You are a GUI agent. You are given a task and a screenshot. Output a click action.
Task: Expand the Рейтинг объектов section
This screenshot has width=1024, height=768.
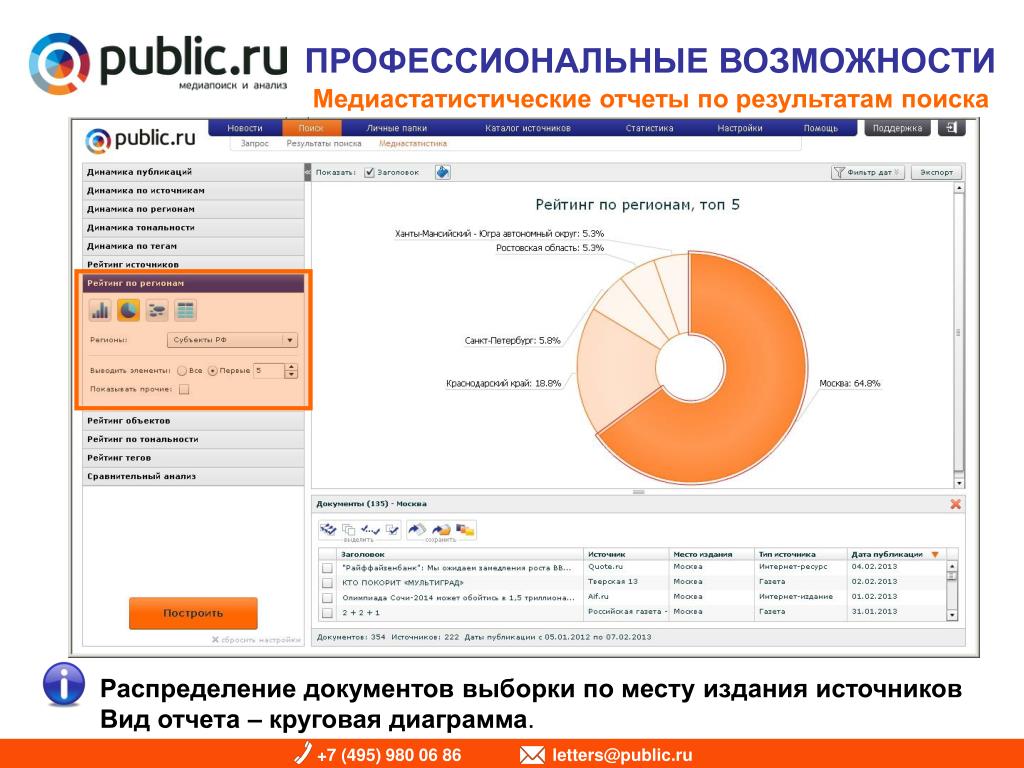[193, 421]
